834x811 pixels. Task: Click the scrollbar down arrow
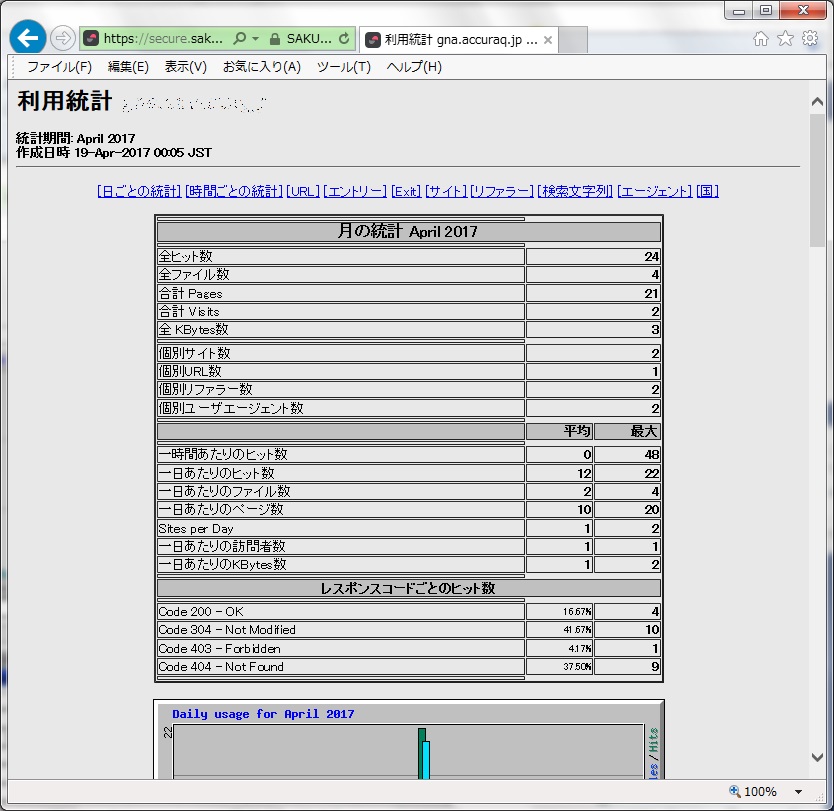pos(818,759)
